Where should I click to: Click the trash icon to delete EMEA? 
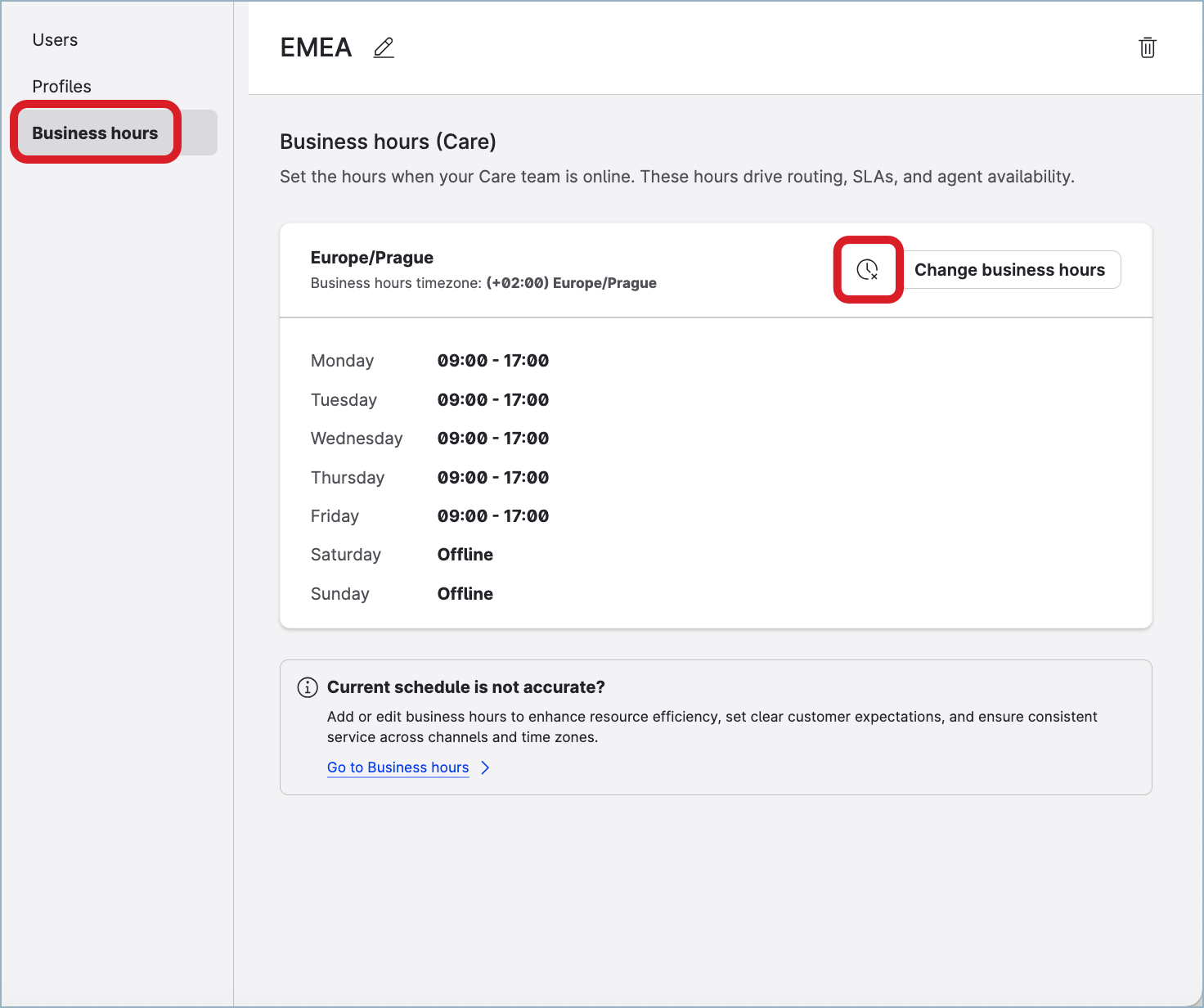tap(1148, 48)
